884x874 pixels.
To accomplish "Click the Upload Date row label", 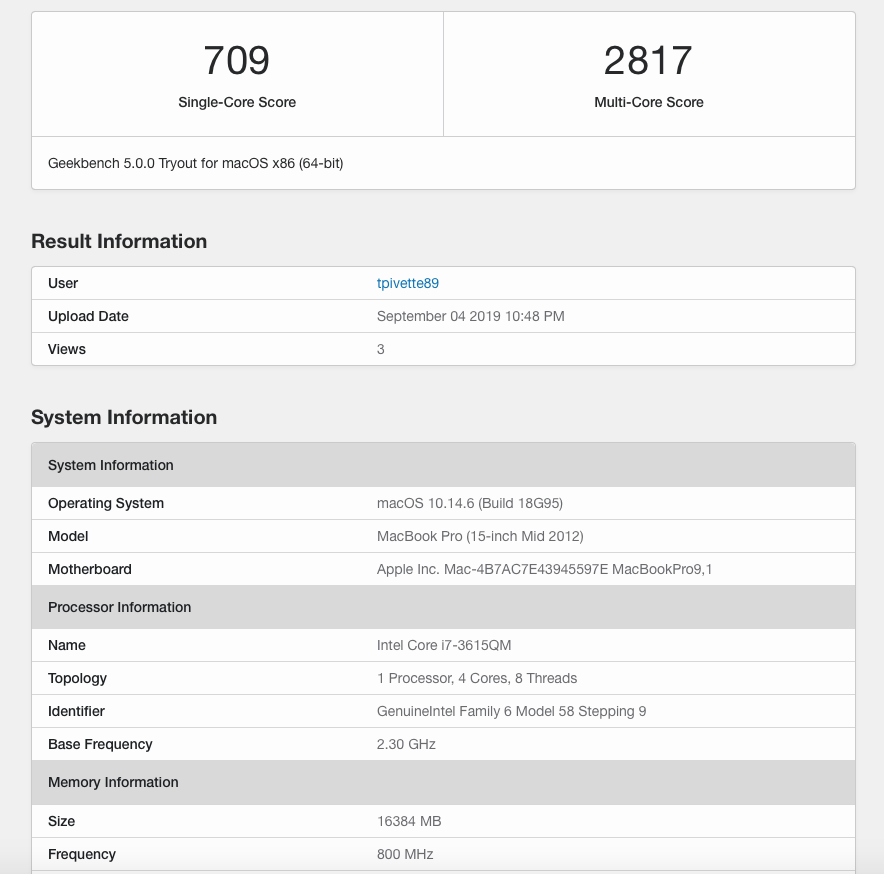I will [89, 316].
